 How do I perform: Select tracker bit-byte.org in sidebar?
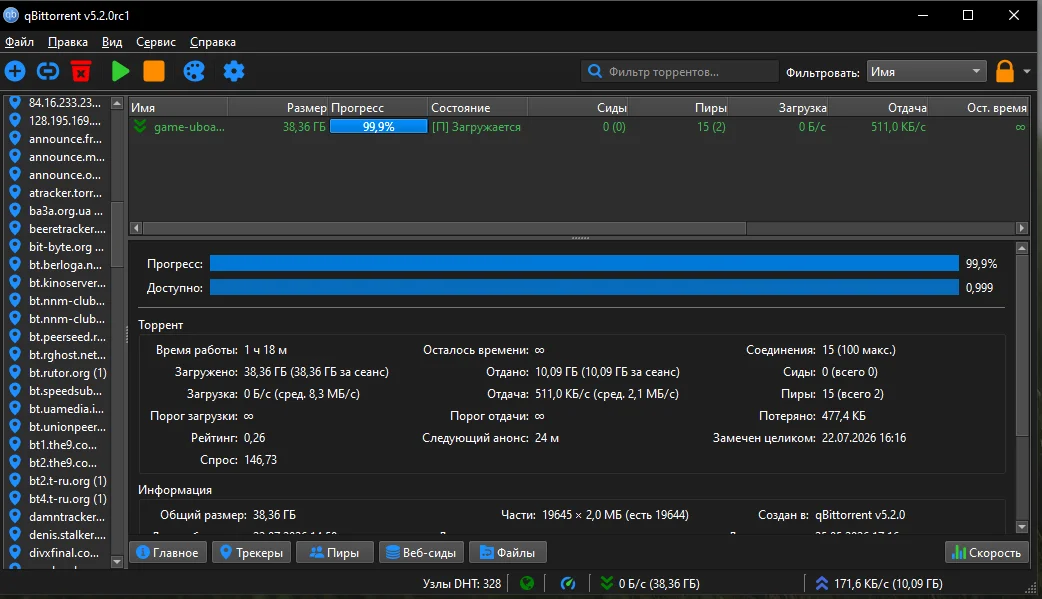tap(57, 246)
